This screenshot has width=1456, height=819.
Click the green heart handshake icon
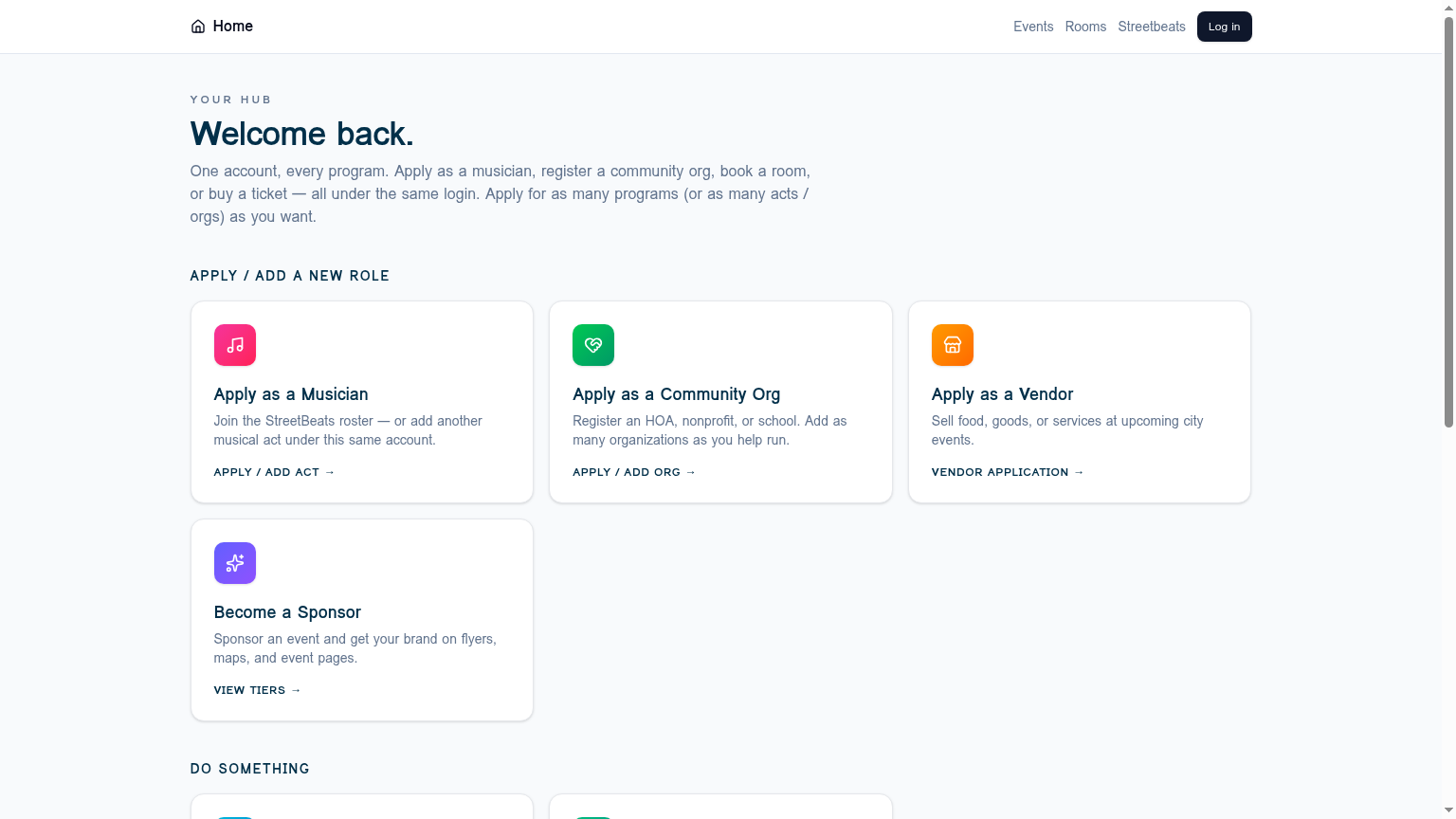point(593,345)
